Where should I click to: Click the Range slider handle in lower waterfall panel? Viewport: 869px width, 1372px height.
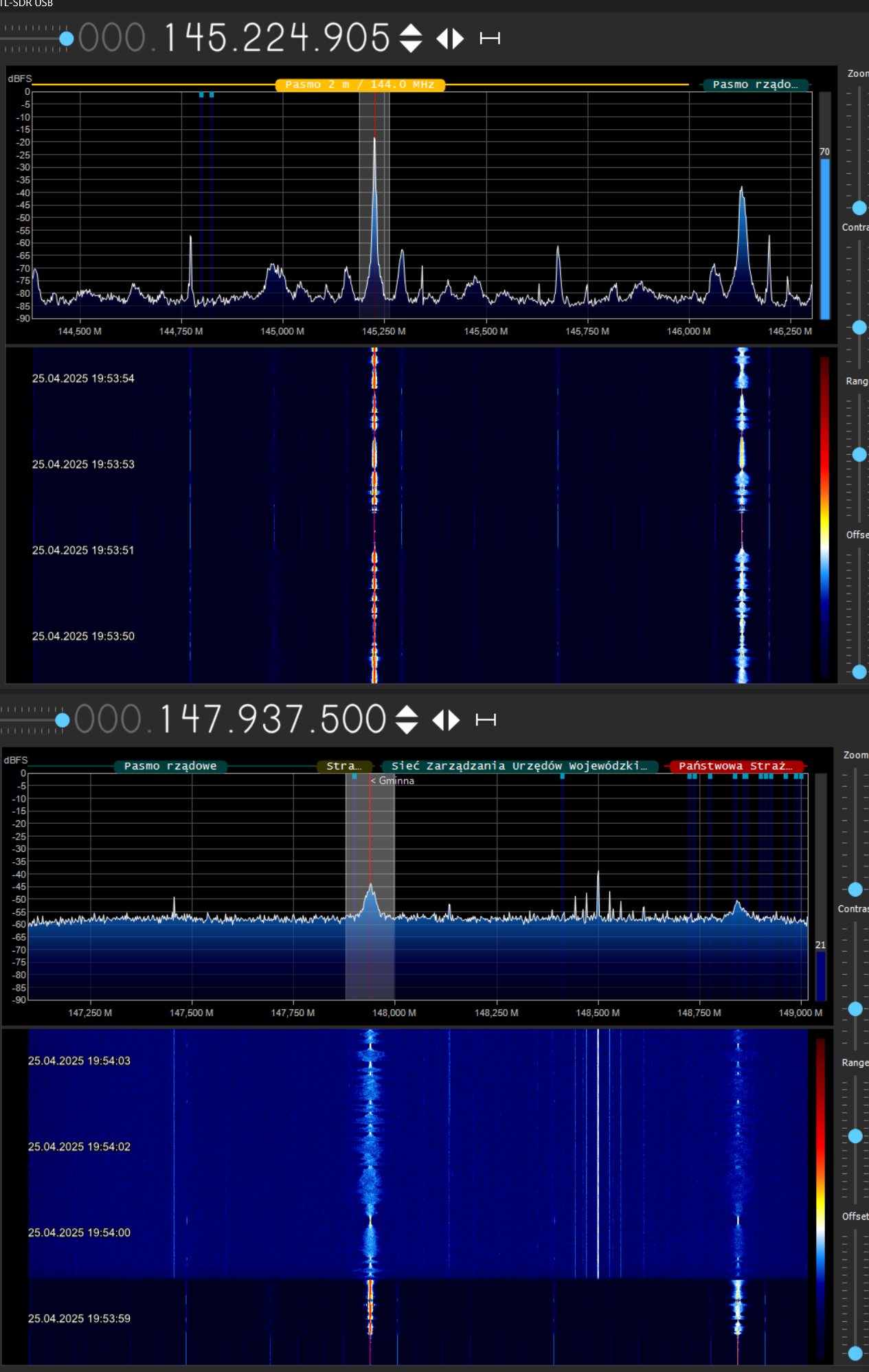(x=855, y=1136)
